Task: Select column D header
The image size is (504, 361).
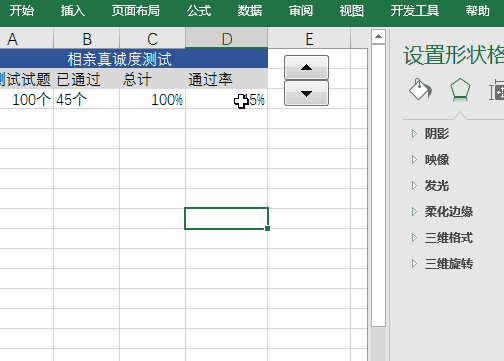Action: coord(227,39)
